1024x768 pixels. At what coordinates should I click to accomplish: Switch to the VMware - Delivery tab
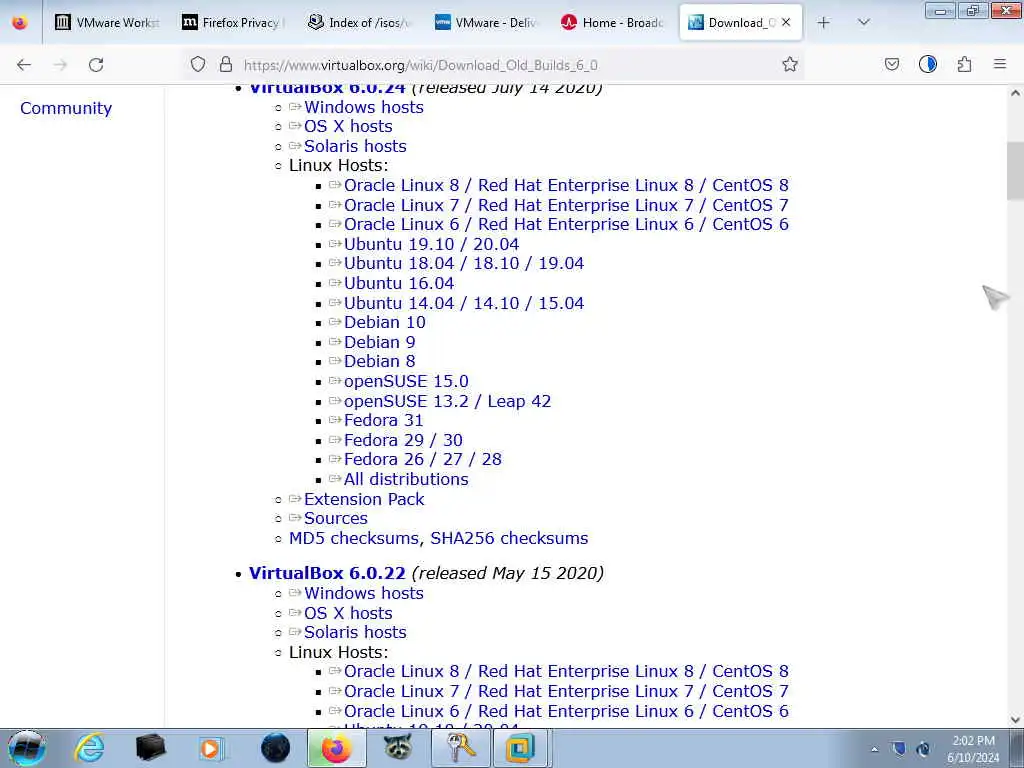(x=486, y=23)
